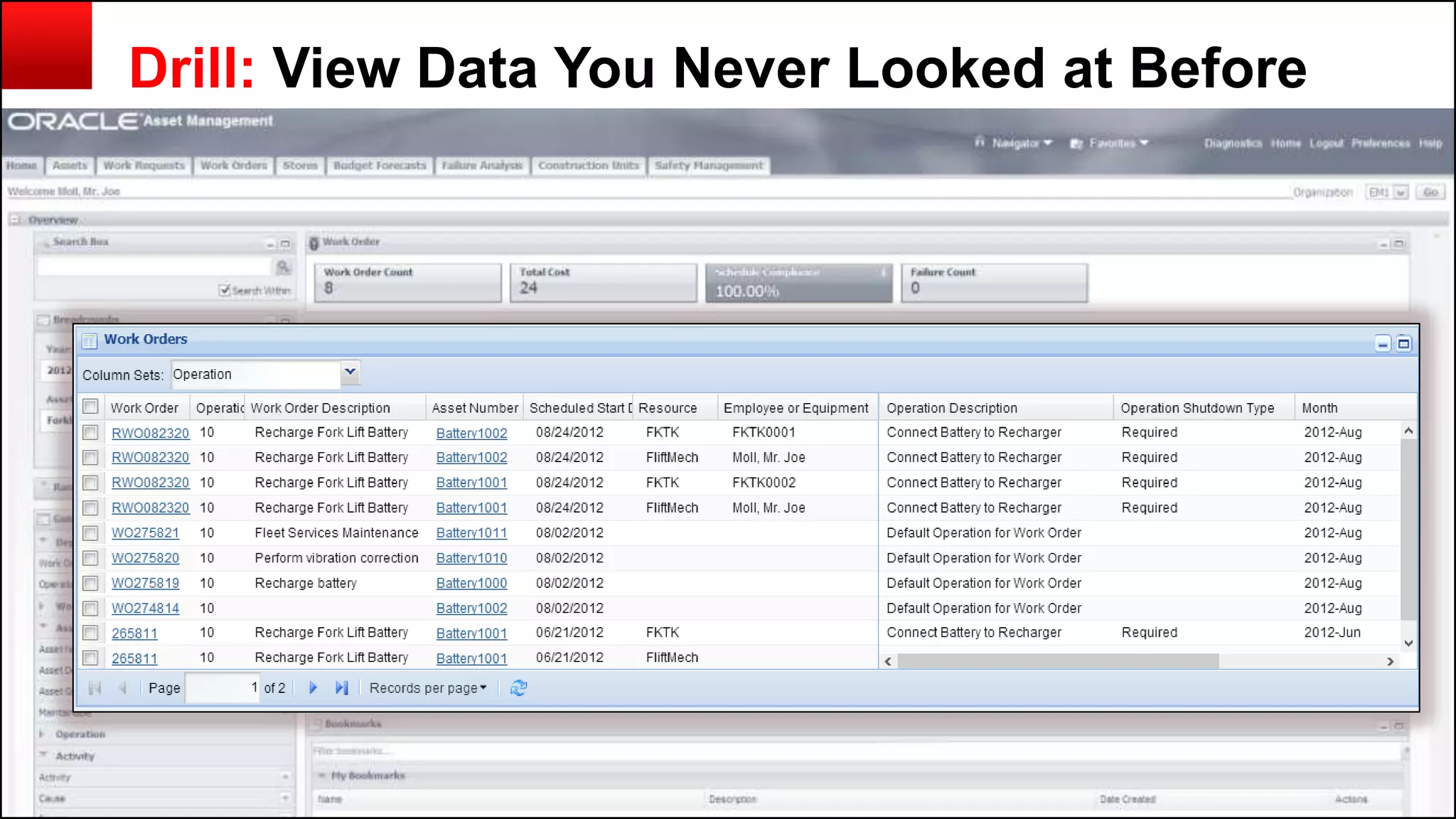Check row RWO082320 with resource FKTK0001

(x=90, y=432)
